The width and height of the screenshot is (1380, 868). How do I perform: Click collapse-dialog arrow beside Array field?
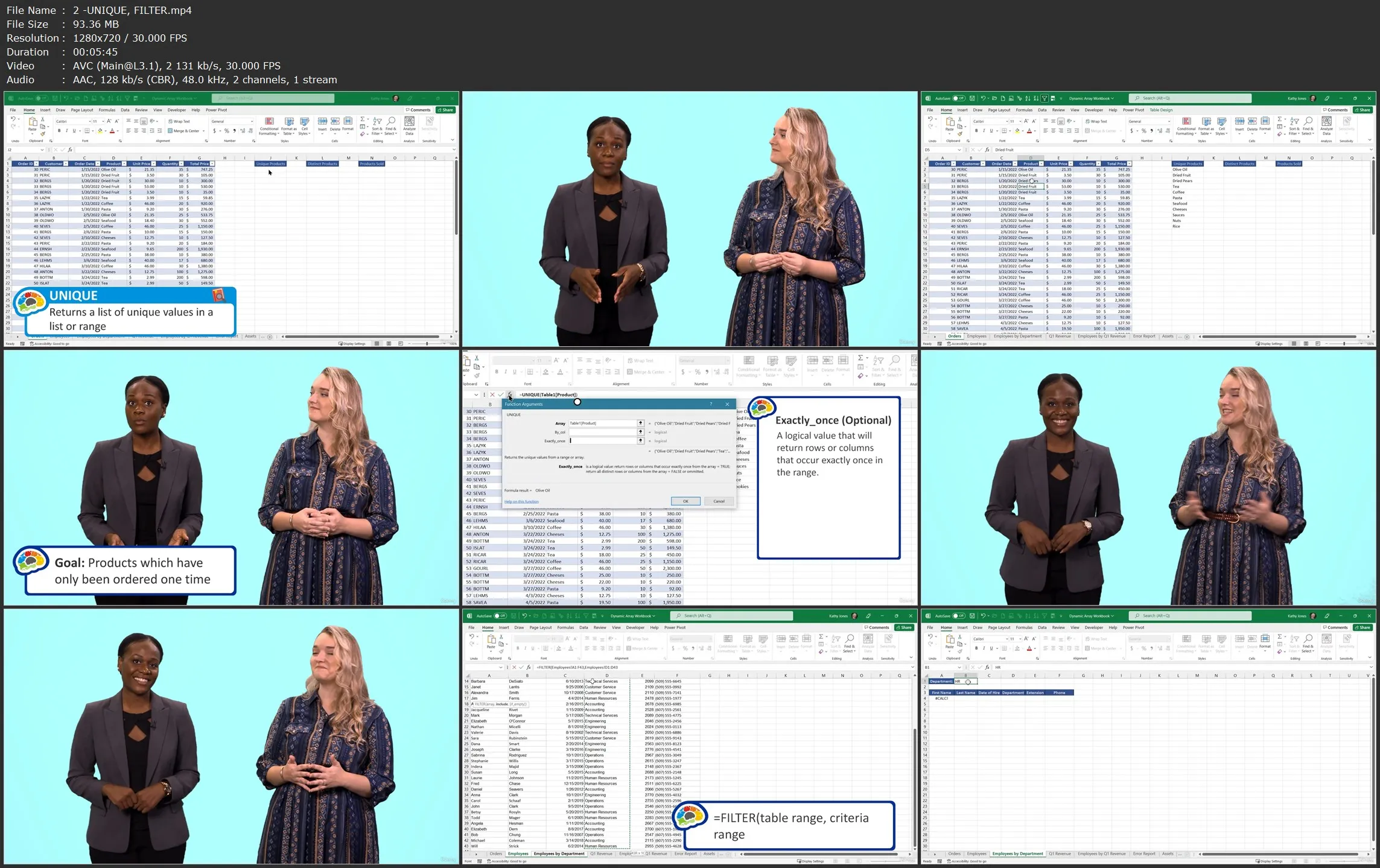640,423
